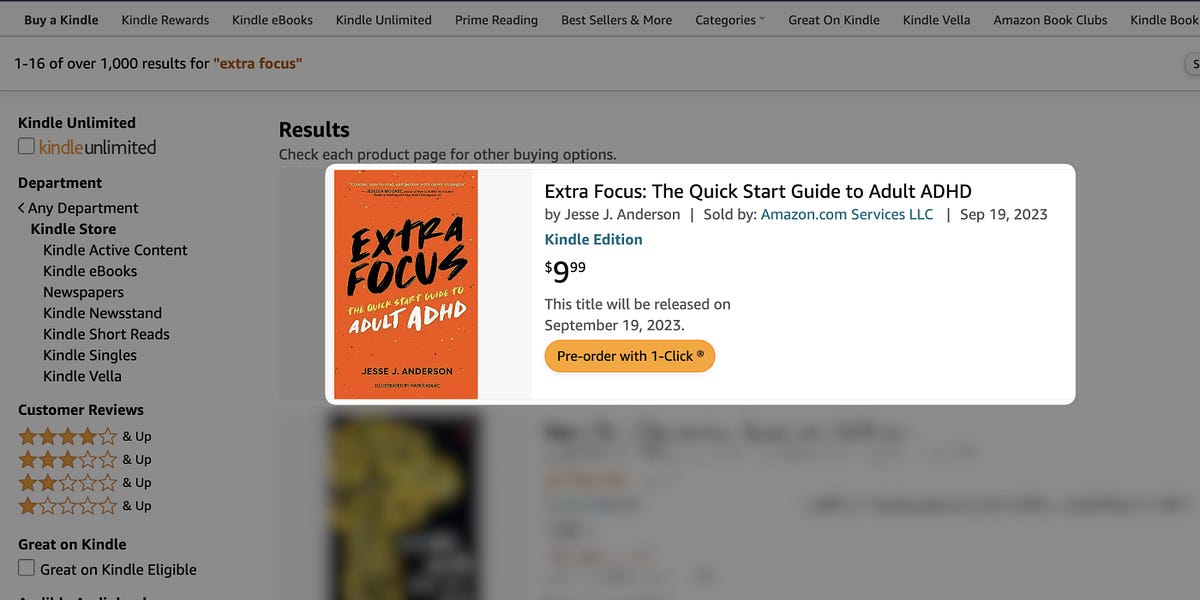This screenshot has width=1200, height=600.
Task: Open the Buy a Kindle menu
Action: (60, 19)
